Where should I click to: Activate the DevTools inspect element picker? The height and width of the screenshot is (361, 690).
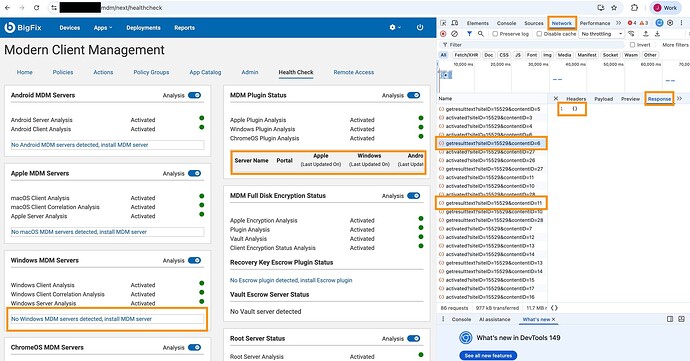[444, 23]
